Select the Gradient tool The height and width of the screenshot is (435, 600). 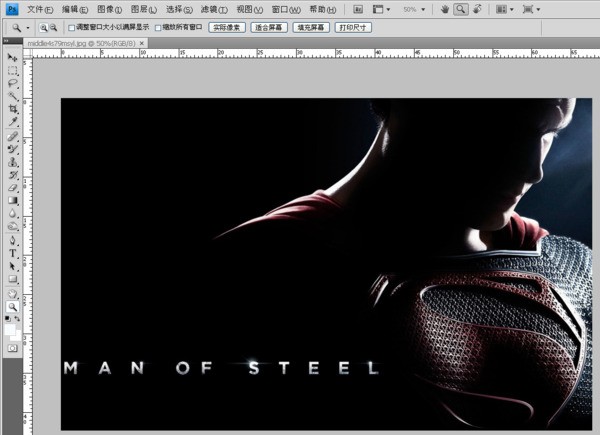[x=13, y=200]
